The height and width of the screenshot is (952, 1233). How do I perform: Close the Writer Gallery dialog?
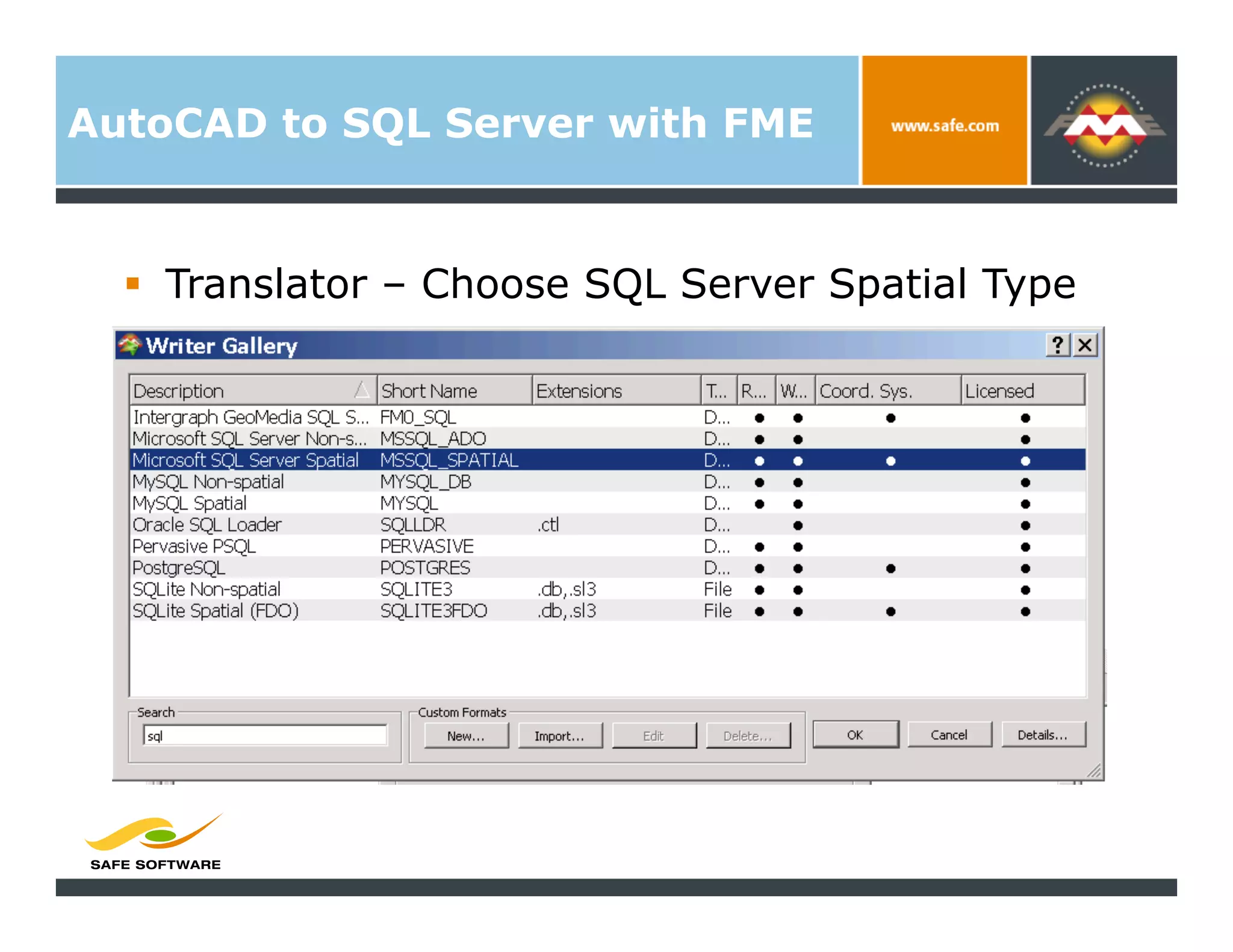click(1085, 345)
